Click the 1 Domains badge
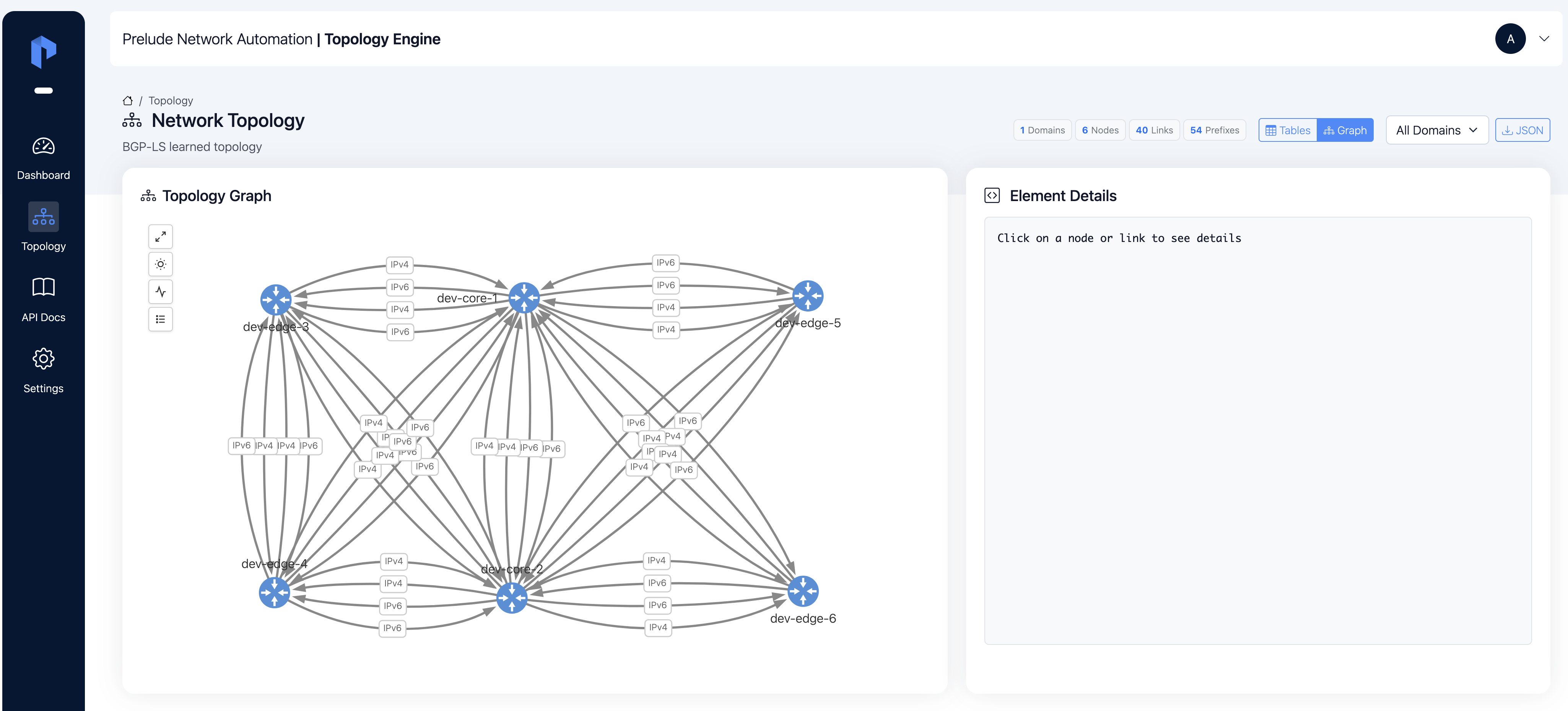Image resolution: width=1568 pixels, height=711 pixels. tap(1042, 130)
